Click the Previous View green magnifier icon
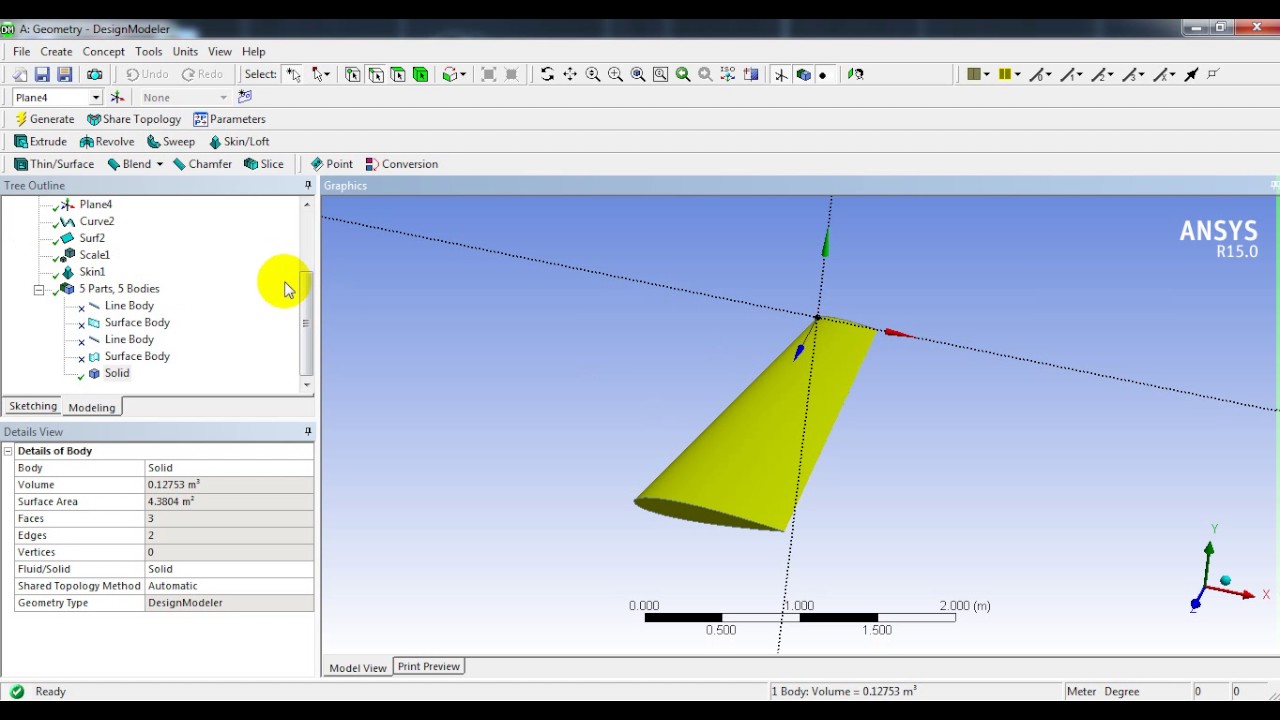The image size is (1280, 720). coord(683,74)
